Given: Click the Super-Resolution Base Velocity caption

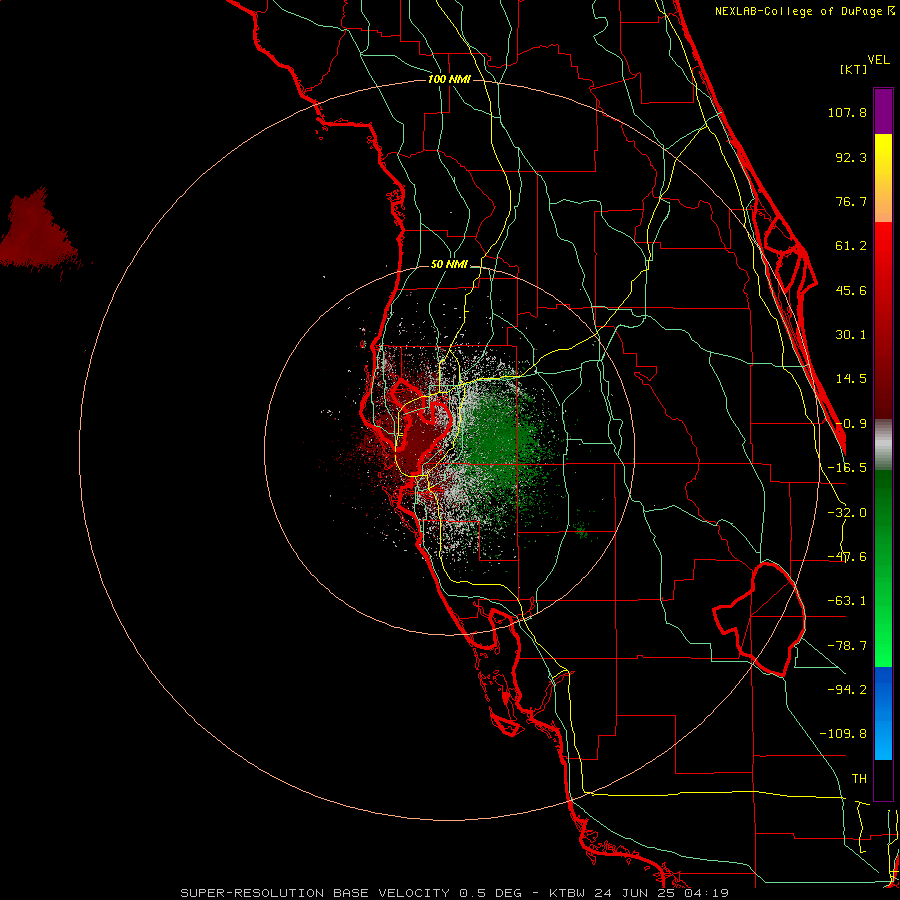Looking at the screenshot, I should pyautogui.click(x=455, y=893).
